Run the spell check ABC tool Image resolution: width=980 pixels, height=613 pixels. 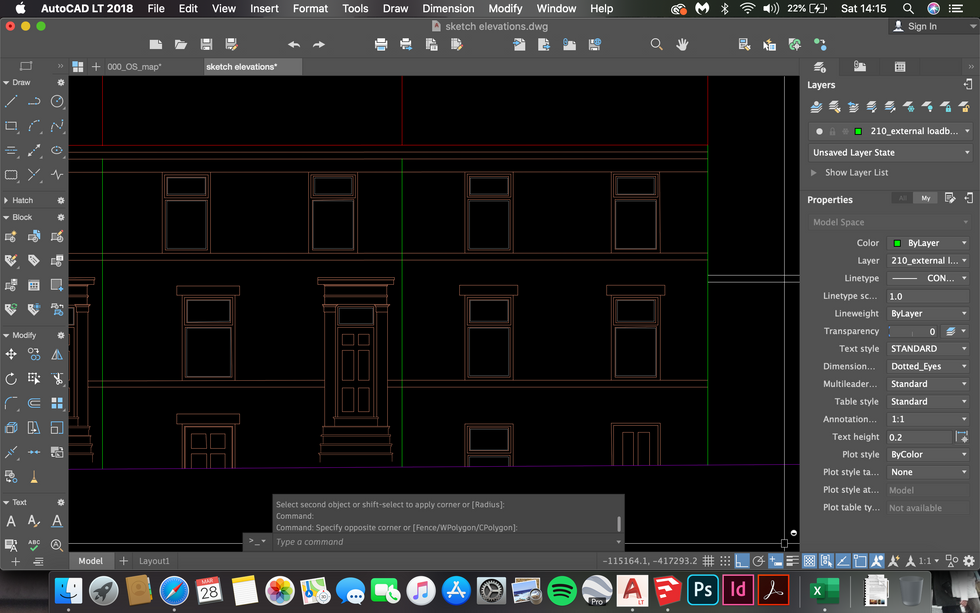(34, 545)
